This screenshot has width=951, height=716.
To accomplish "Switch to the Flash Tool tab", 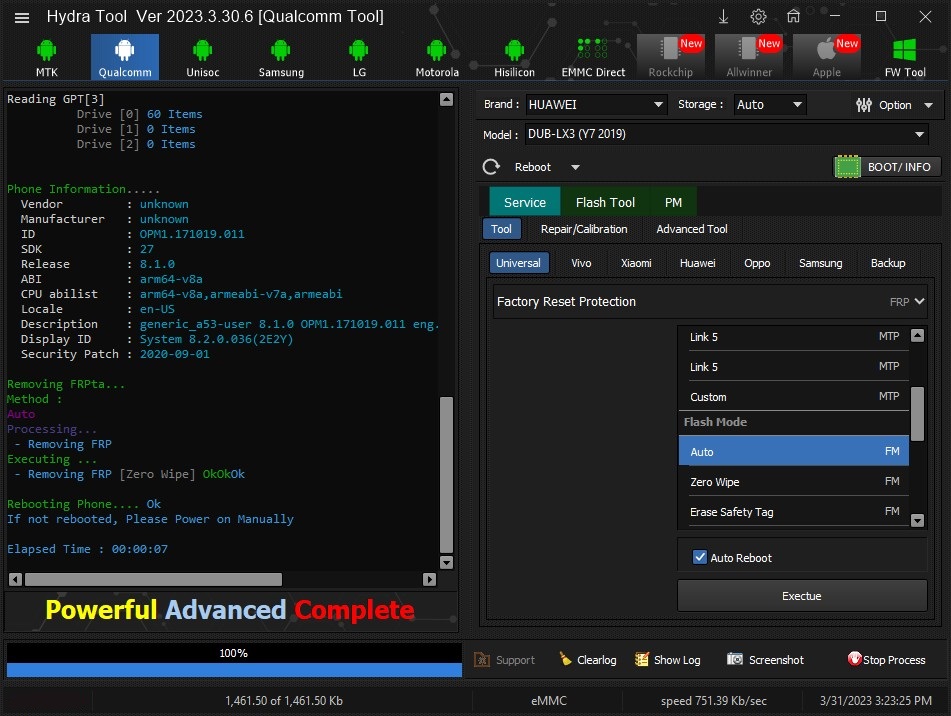I will (605, 202).
